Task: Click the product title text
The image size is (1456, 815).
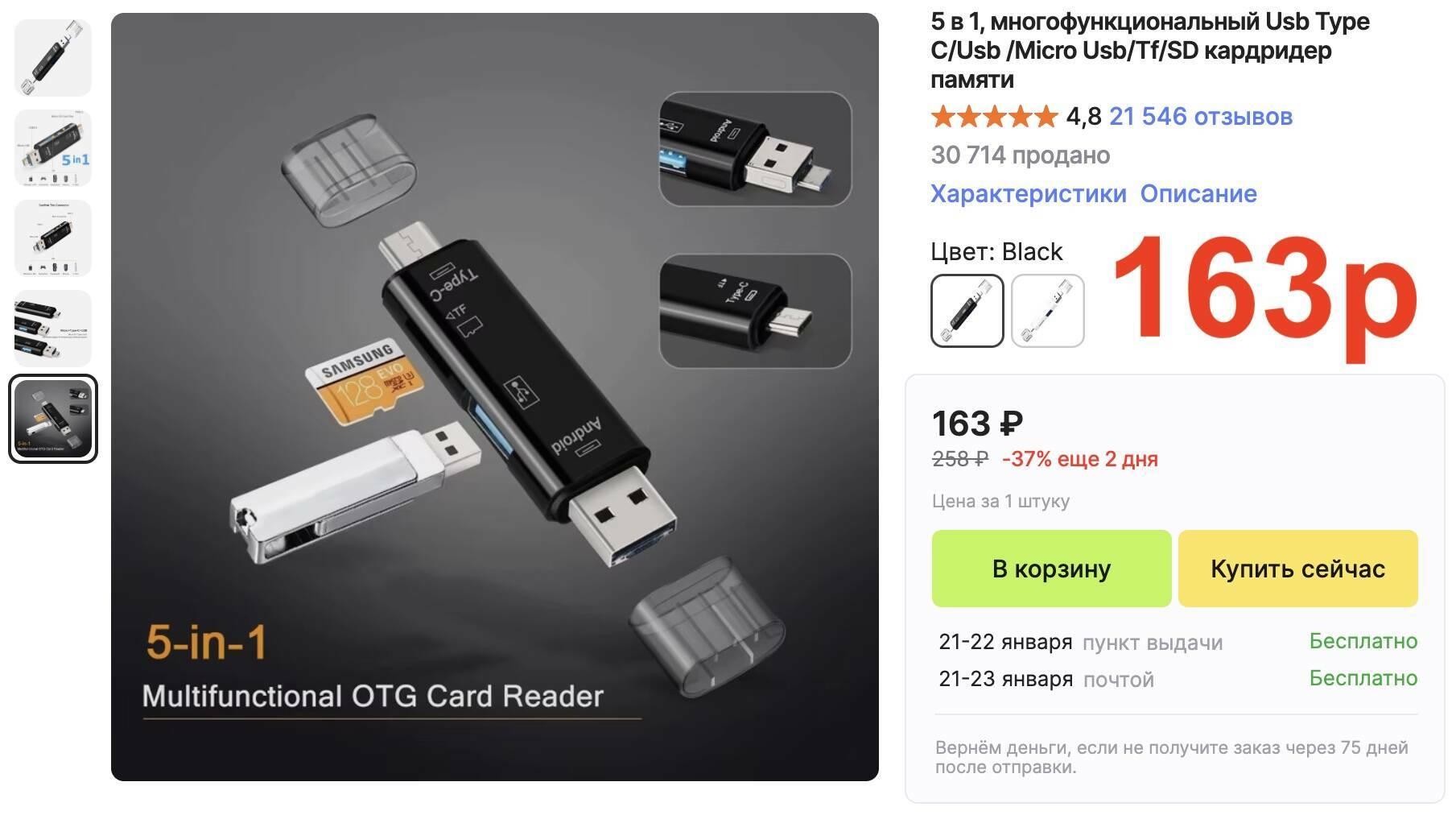Action: tap(1150, 50)
